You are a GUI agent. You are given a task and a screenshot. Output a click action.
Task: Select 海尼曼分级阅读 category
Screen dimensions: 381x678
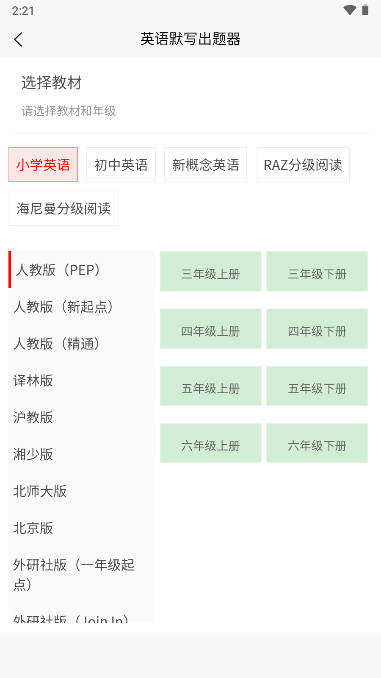[x=64, y=208]
